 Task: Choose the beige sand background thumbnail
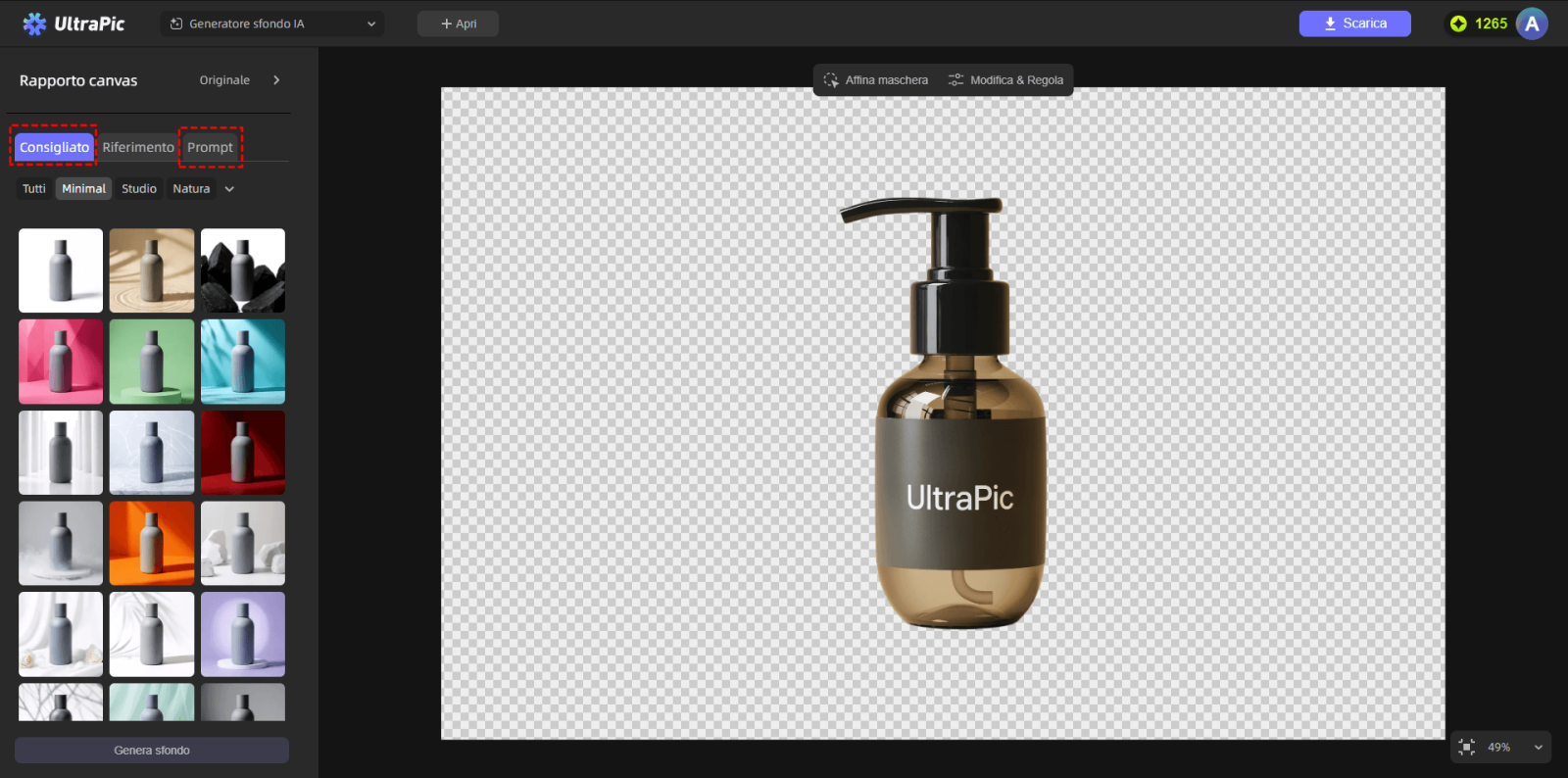[152, 270]
